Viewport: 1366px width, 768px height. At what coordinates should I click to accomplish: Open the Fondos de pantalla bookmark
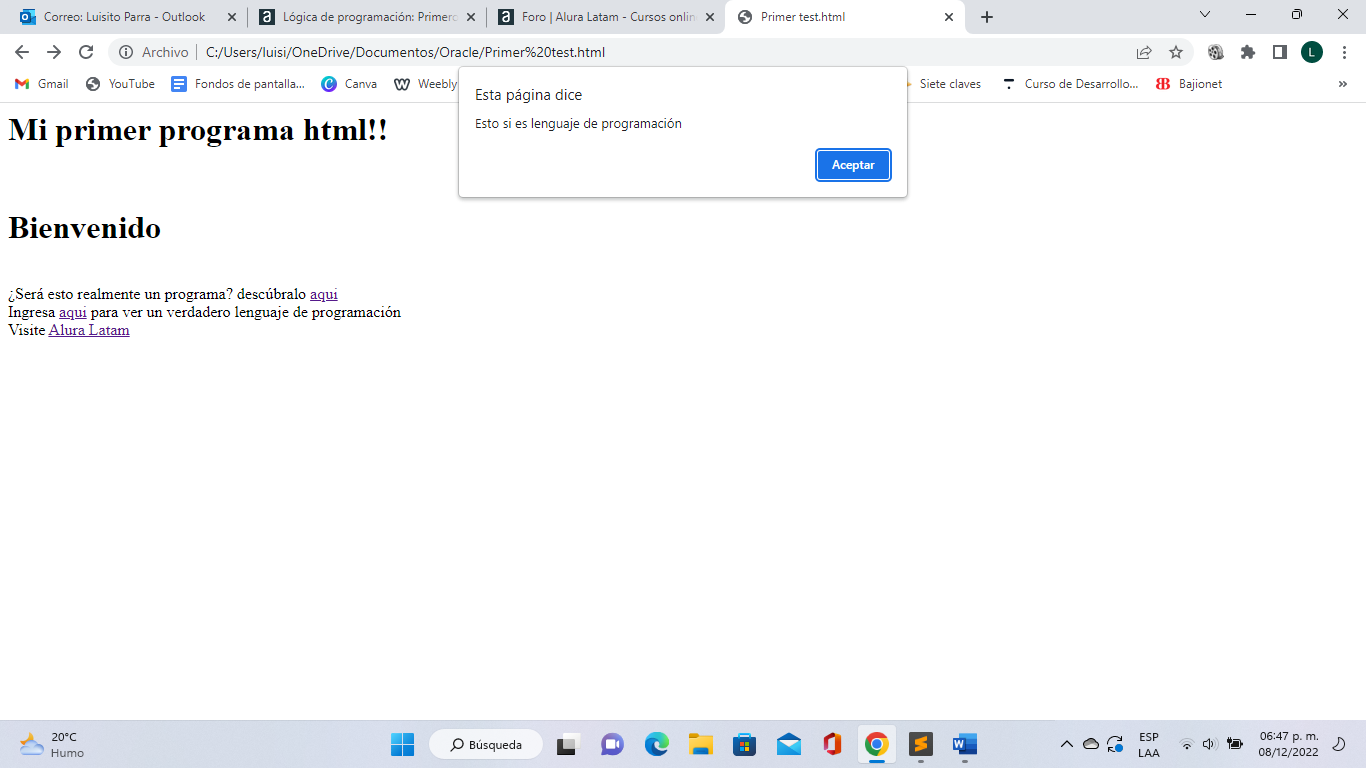click(238, 84)
